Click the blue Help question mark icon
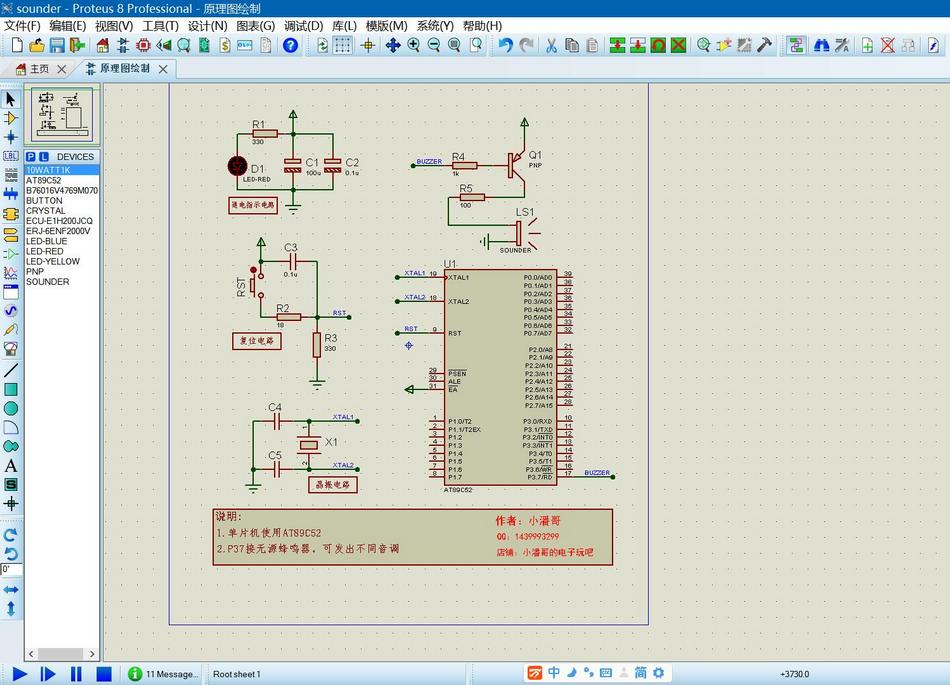The width and height of the screenshot is (950, 685). click(291, 45)
